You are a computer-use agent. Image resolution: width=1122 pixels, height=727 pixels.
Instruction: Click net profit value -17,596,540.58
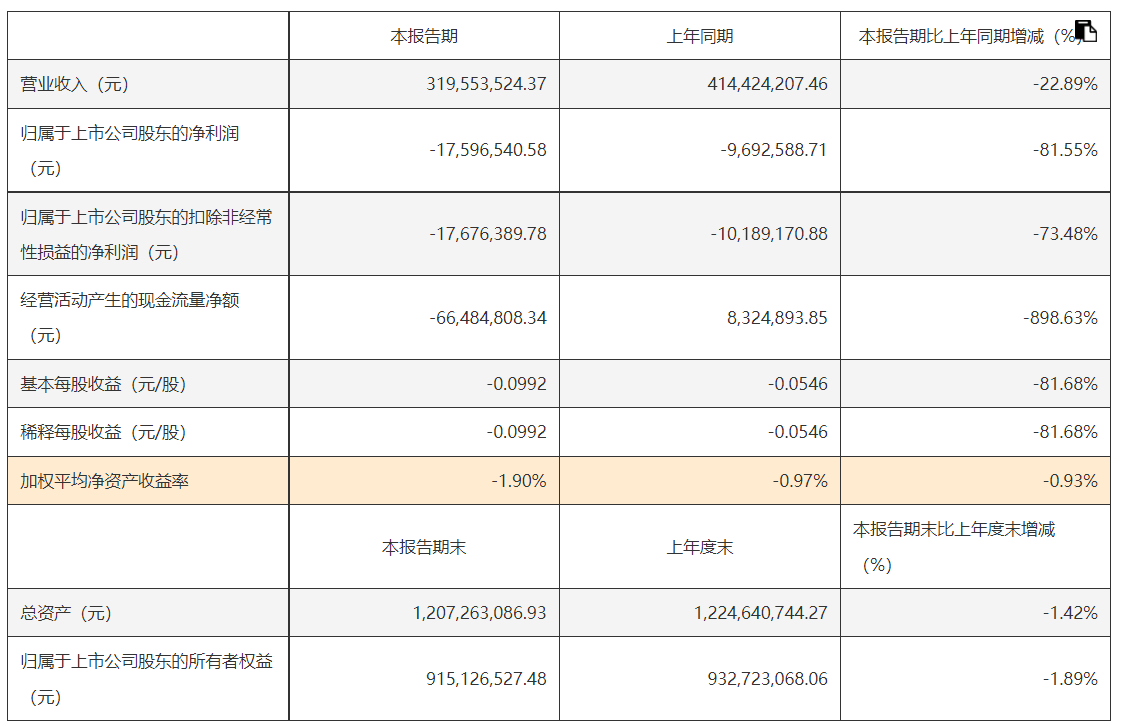(x=488, y=150)
